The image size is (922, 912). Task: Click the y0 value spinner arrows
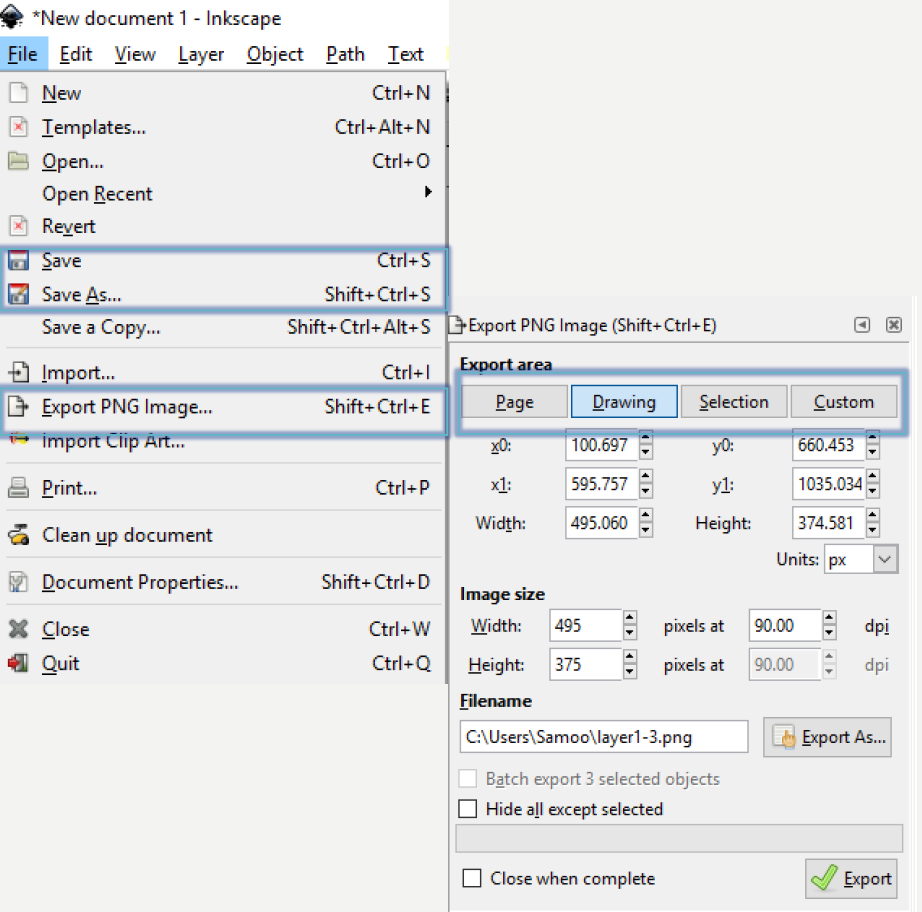pyautogui.click(x=873, y=445)
